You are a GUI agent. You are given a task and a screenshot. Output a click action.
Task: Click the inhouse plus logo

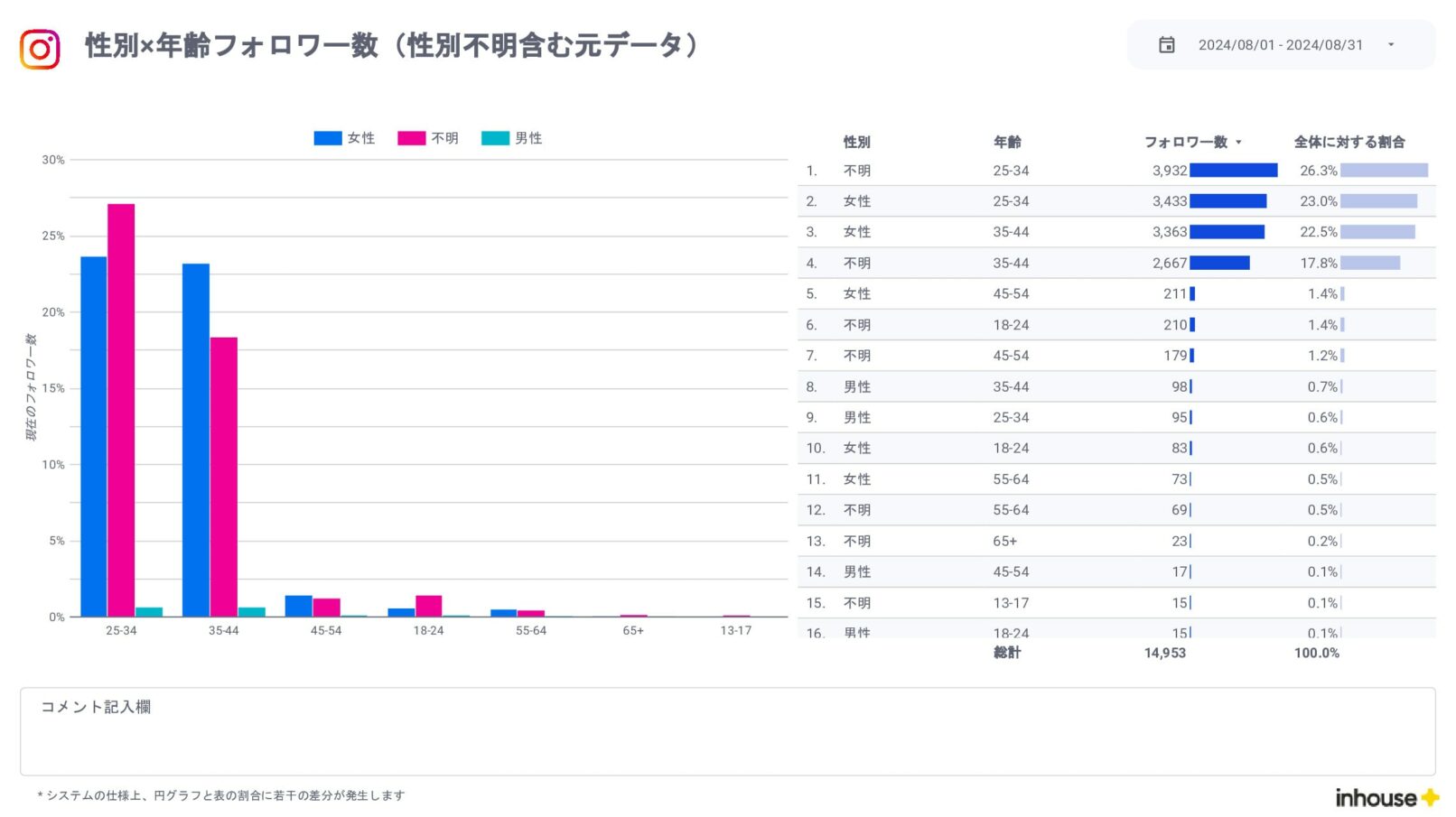1386,797
